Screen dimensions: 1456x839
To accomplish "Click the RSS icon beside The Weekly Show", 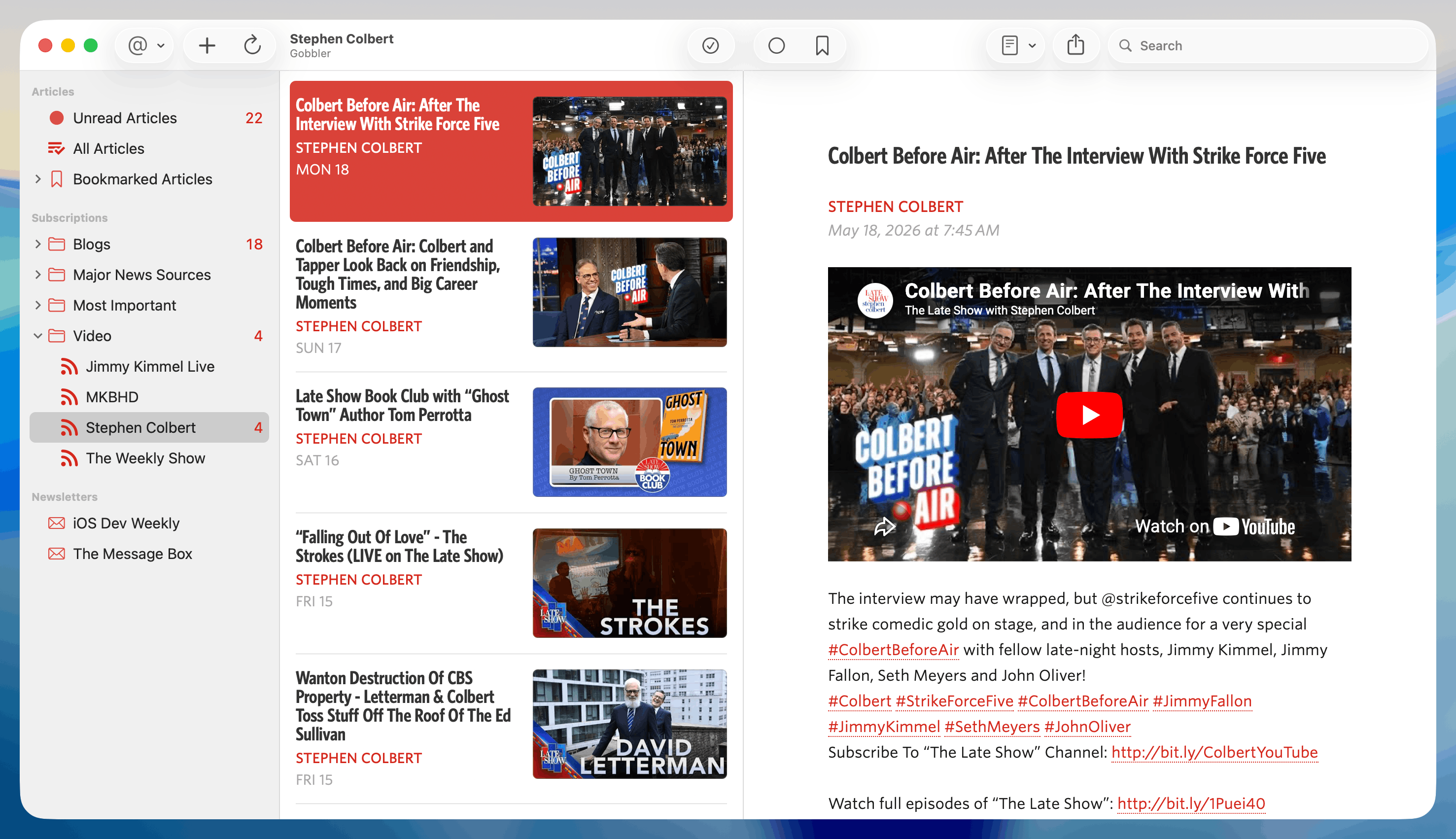I will (x=69, y=458).
